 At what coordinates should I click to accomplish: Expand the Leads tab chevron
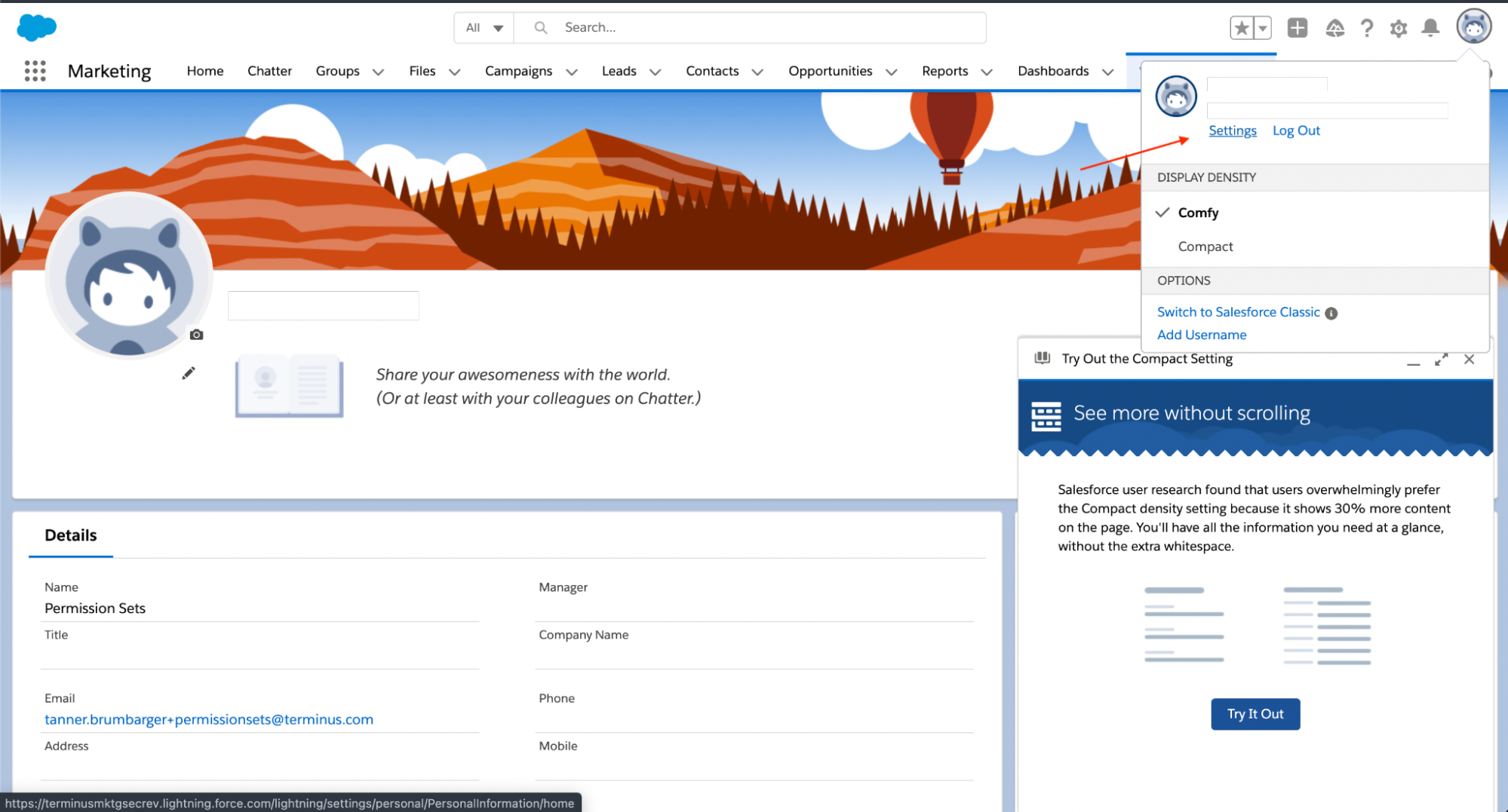coord(656,72)
